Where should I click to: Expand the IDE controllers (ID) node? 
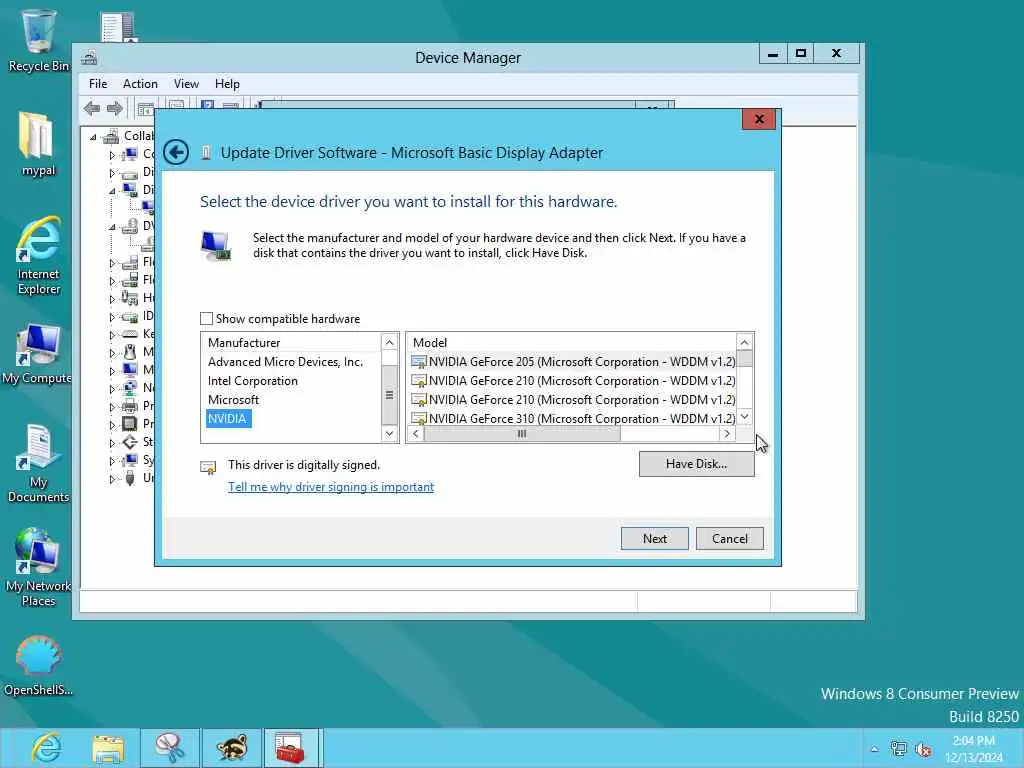point(112,317)
